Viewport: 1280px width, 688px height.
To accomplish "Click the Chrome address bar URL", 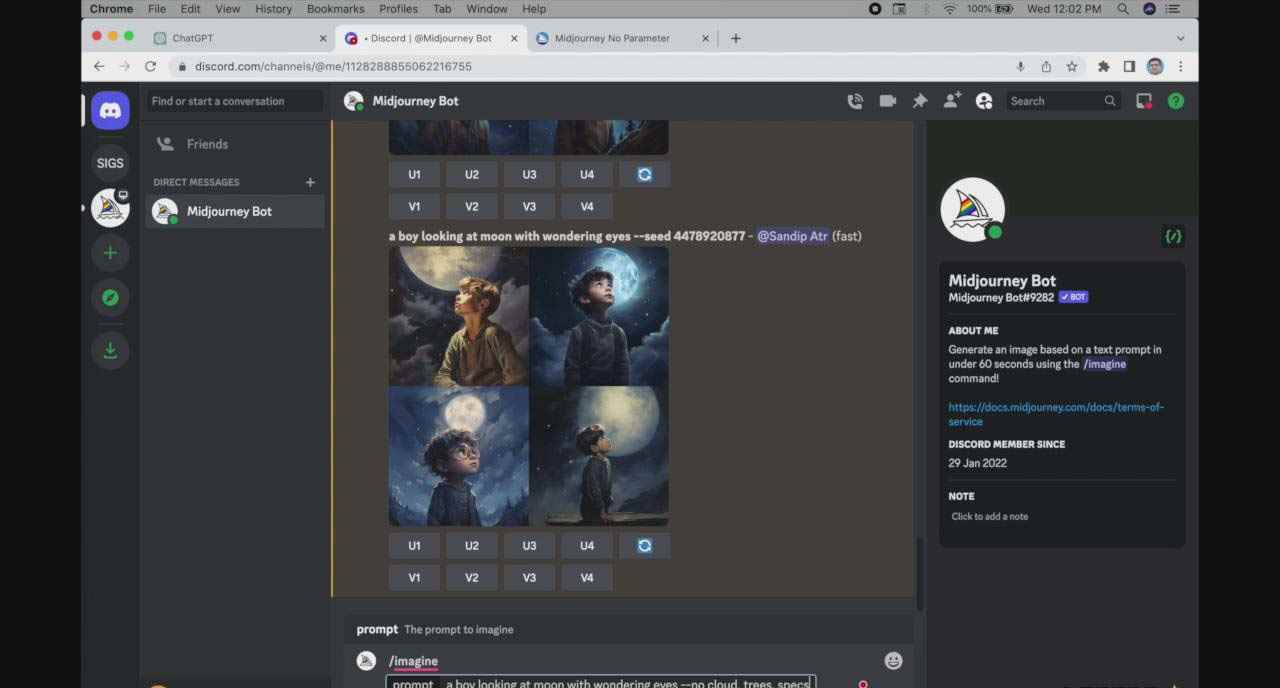I will point(333,66).
